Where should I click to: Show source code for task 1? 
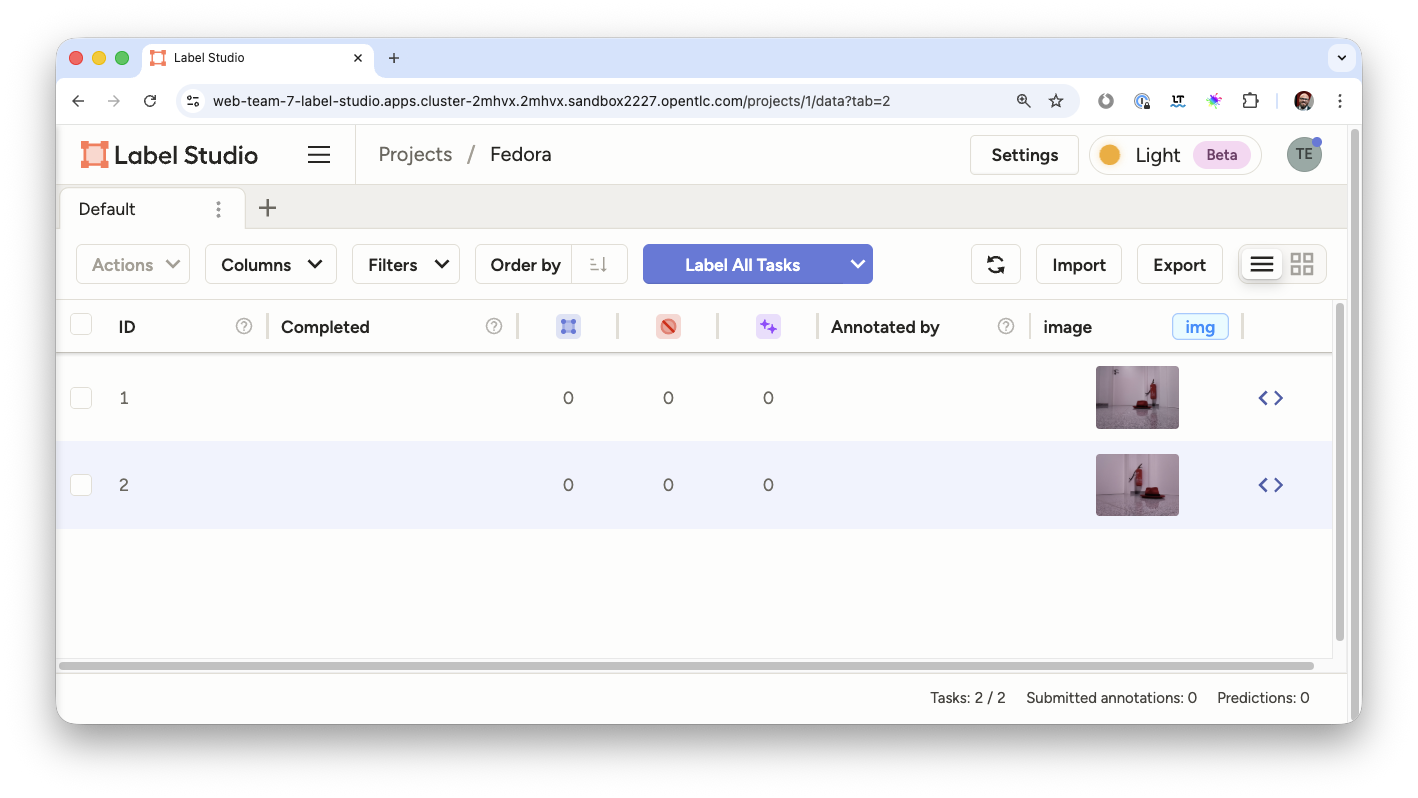pos(1270,398)
